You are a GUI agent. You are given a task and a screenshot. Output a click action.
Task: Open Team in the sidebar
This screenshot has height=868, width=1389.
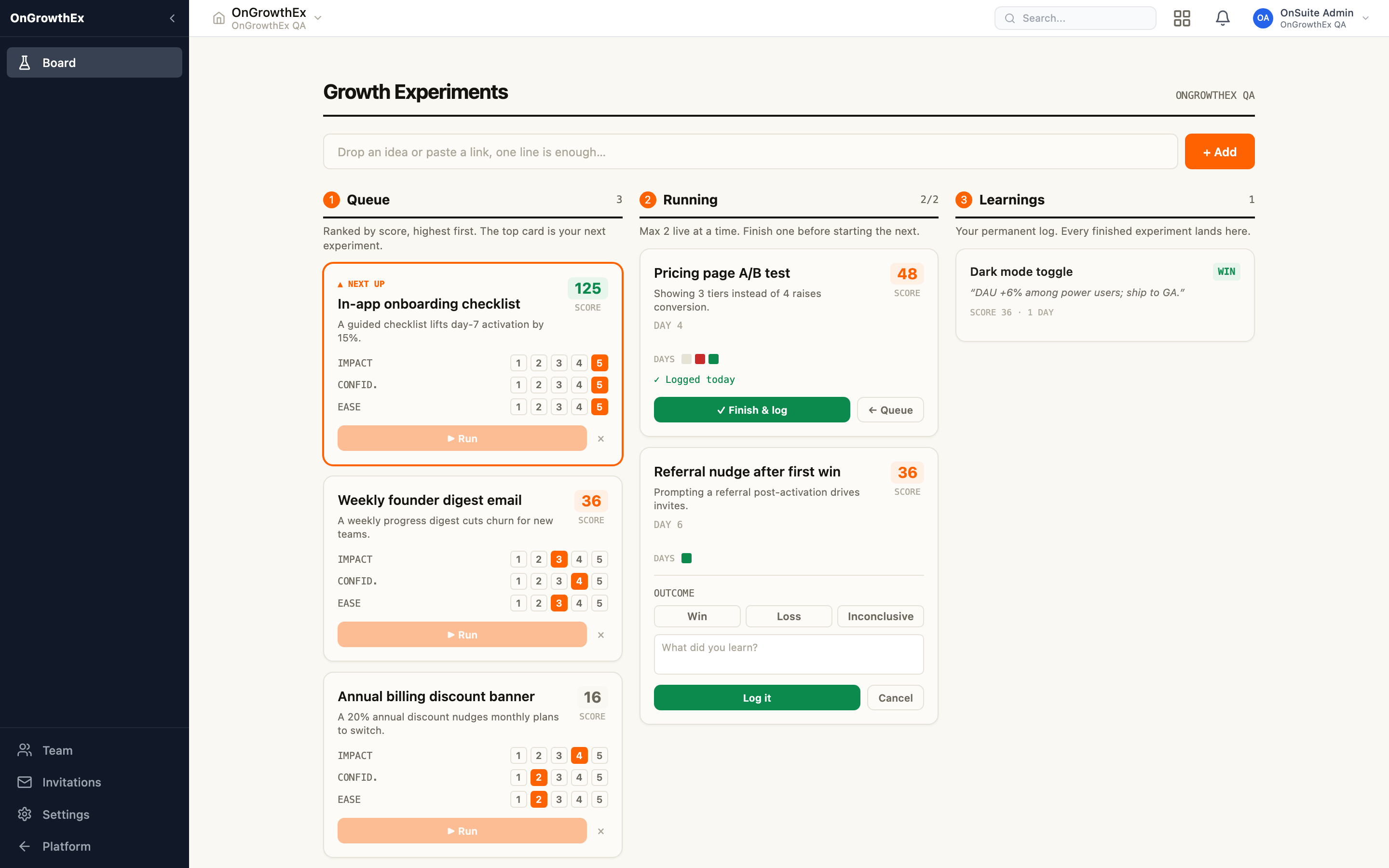[x=95, y=750]
